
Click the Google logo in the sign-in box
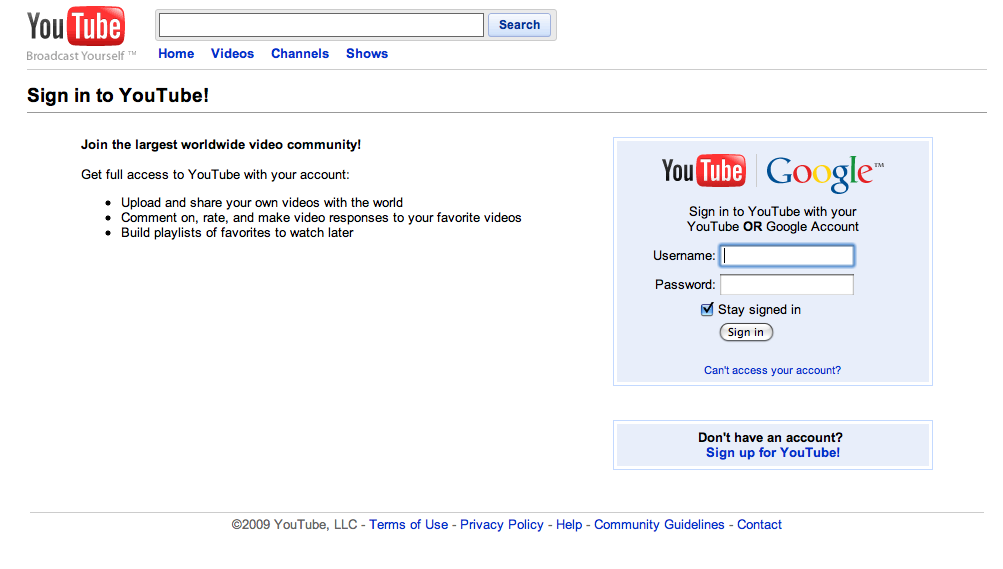[x=825, y=173]
